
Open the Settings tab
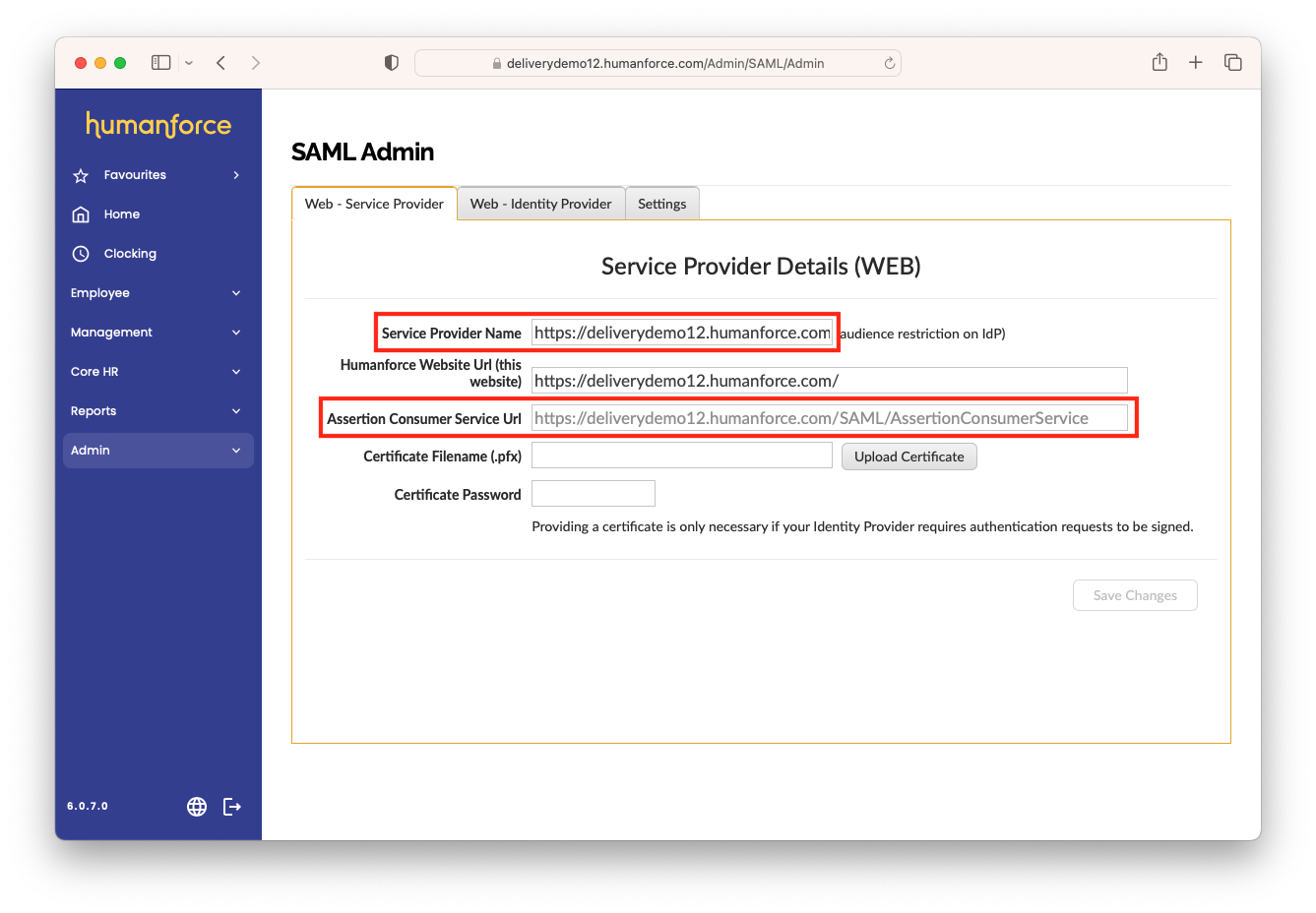tap(661, 204)
